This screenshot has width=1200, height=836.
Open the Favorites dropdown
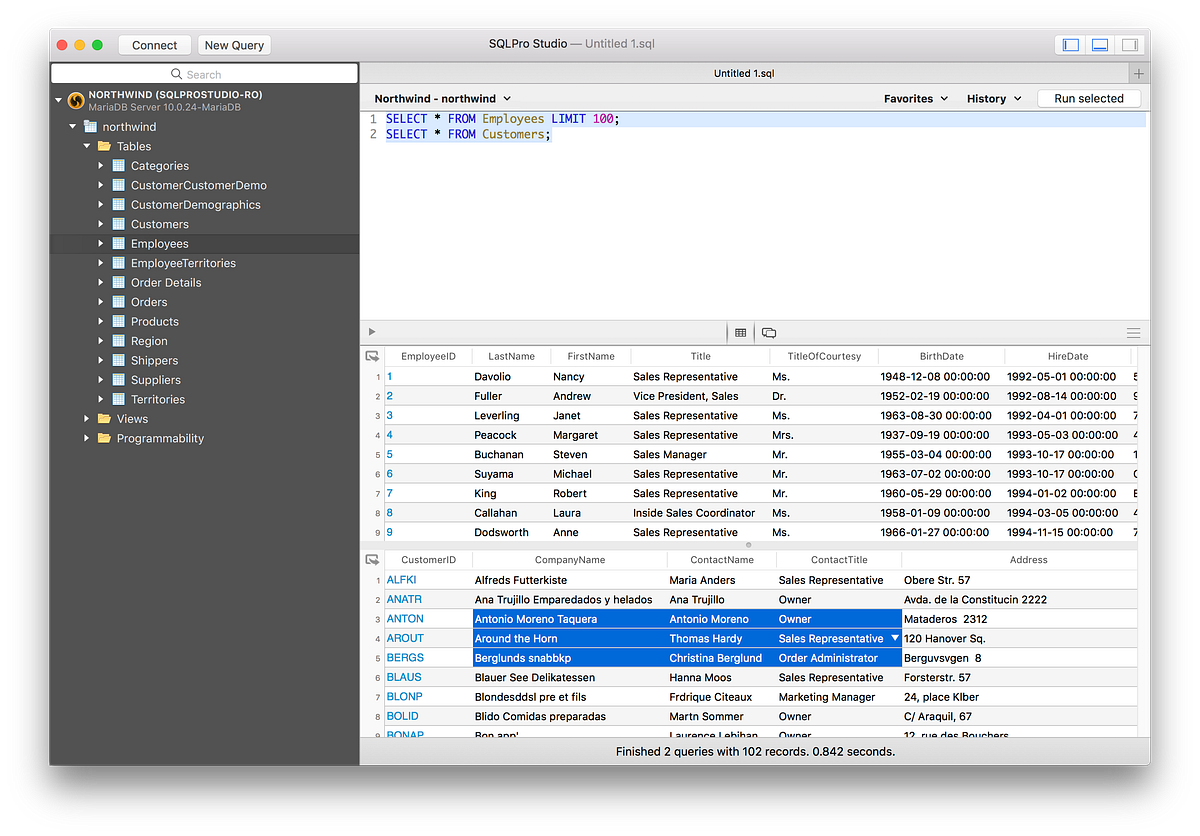click(914, 98)
